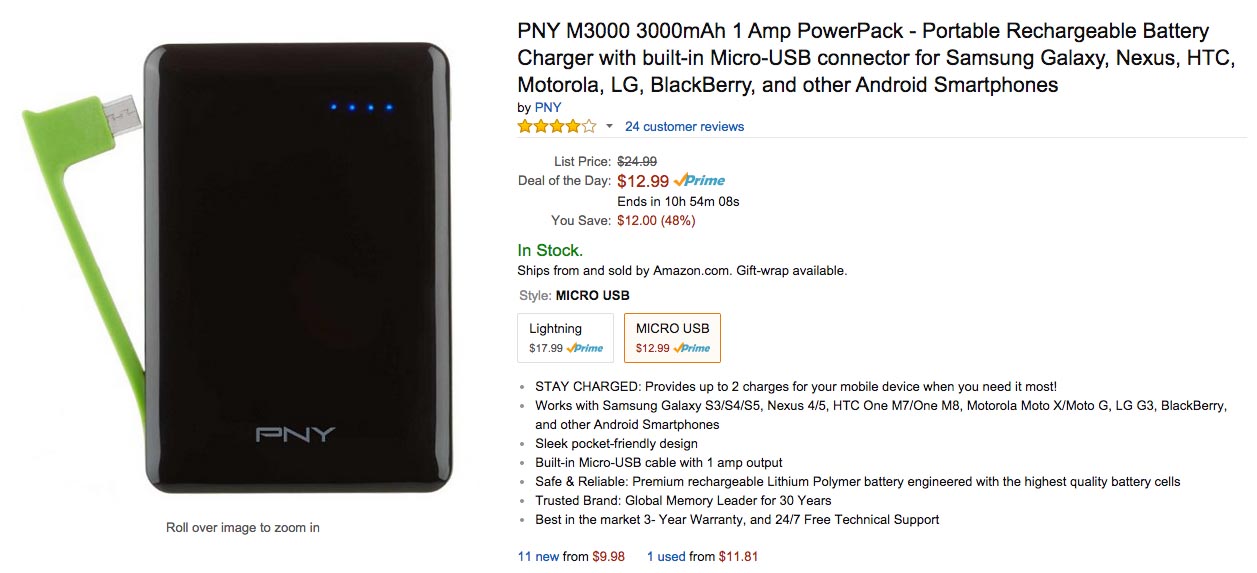1257x573 pixels.
Task: Click the PNY M3000 product title
Action: [x=863, y=58]
